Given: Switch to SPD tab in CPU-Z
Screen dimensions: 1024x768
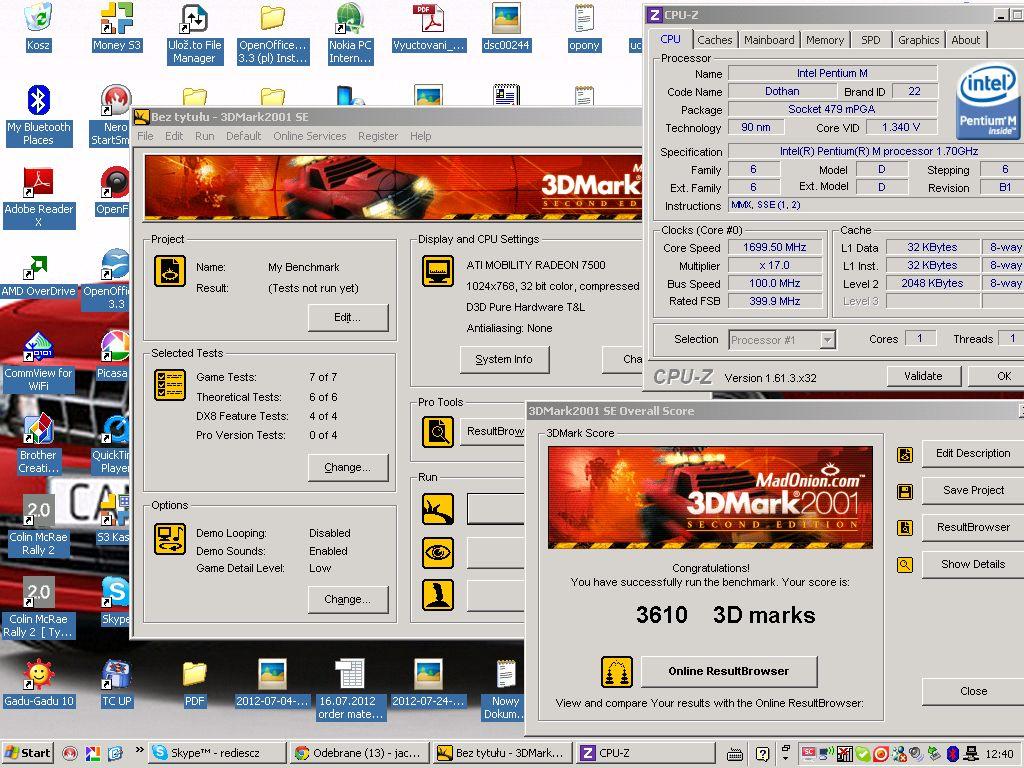Looking at the screenshot, I should coord(871,40).
